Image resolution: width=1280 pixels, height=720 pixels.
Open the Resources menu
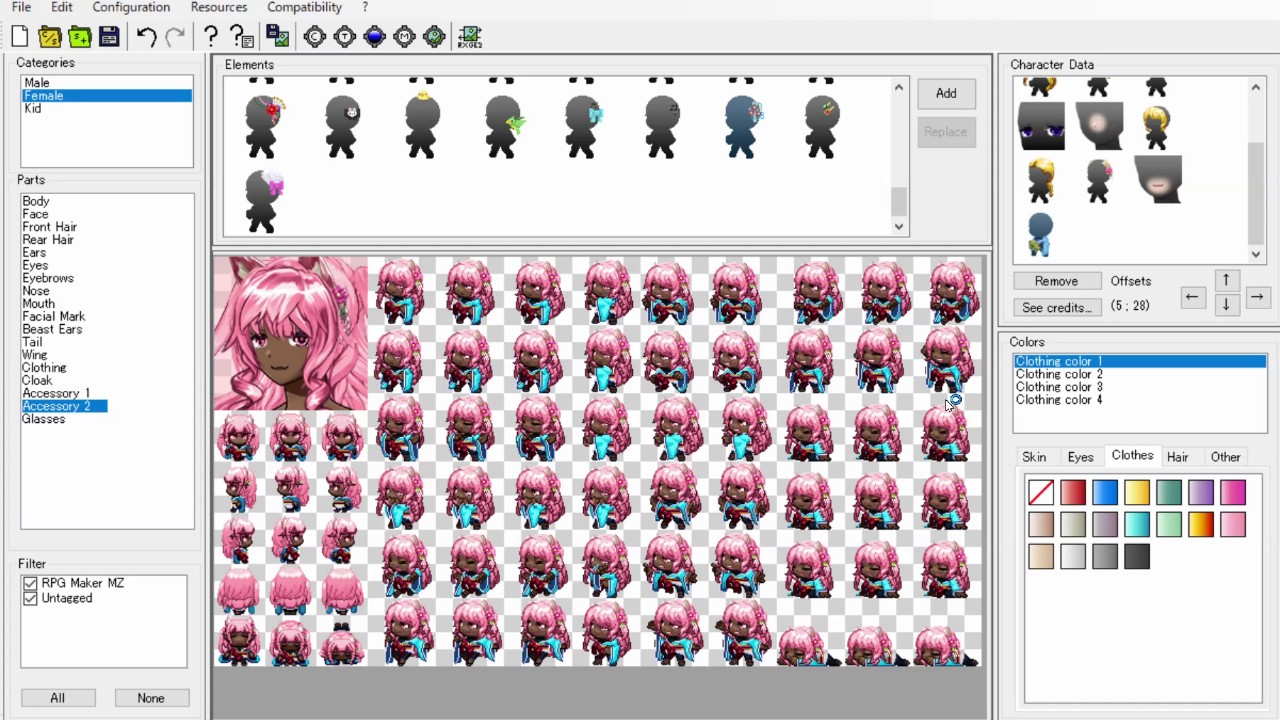218,7
